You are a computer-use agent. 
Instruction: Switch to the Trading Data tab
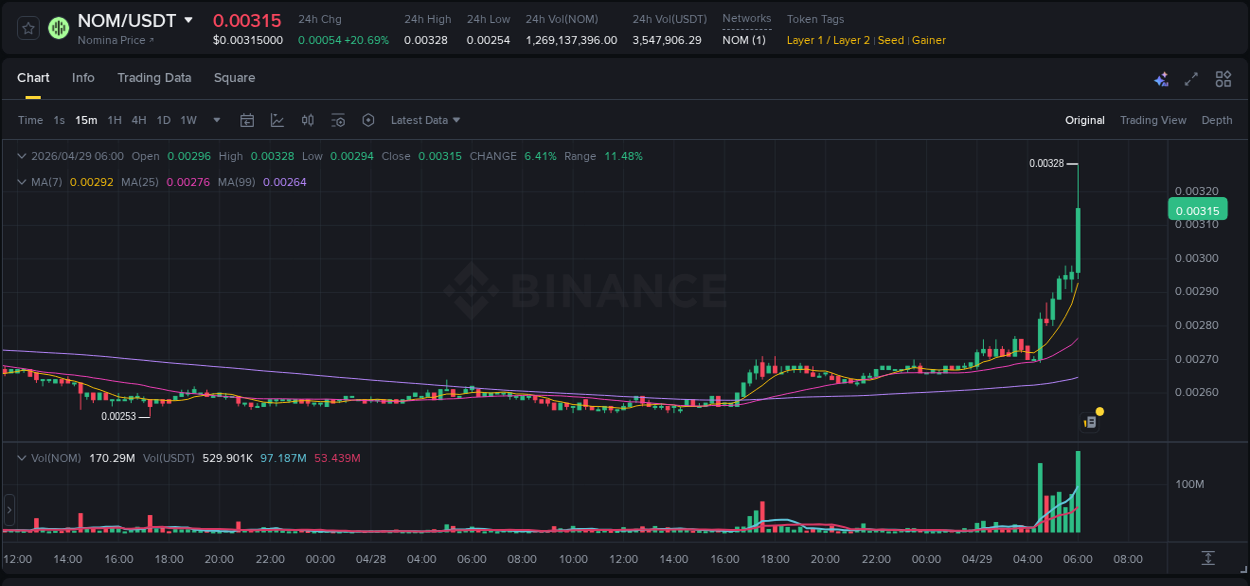pos(154,77)
